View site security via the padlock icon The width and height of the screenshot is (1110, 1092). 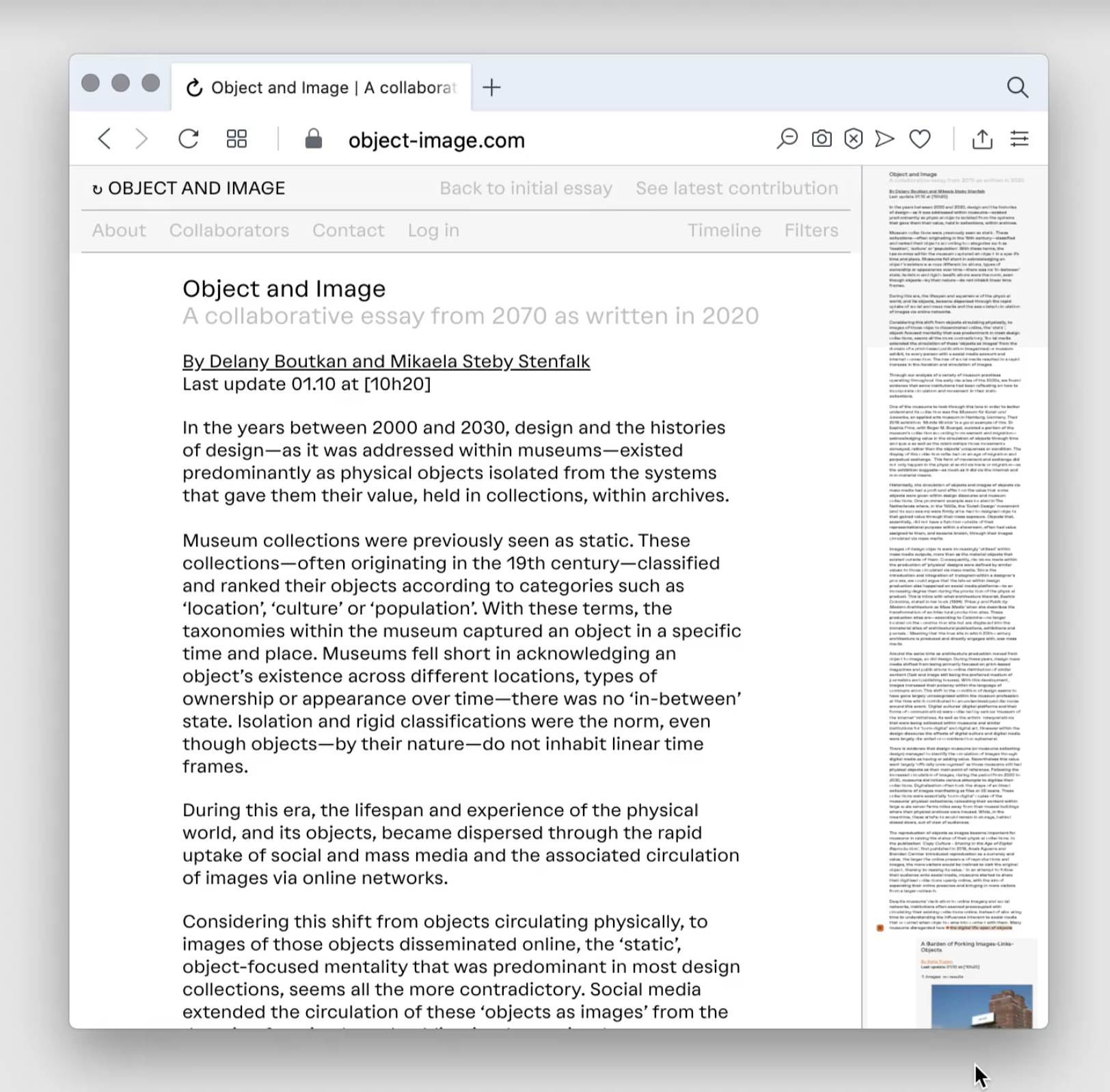click(314, 139)
